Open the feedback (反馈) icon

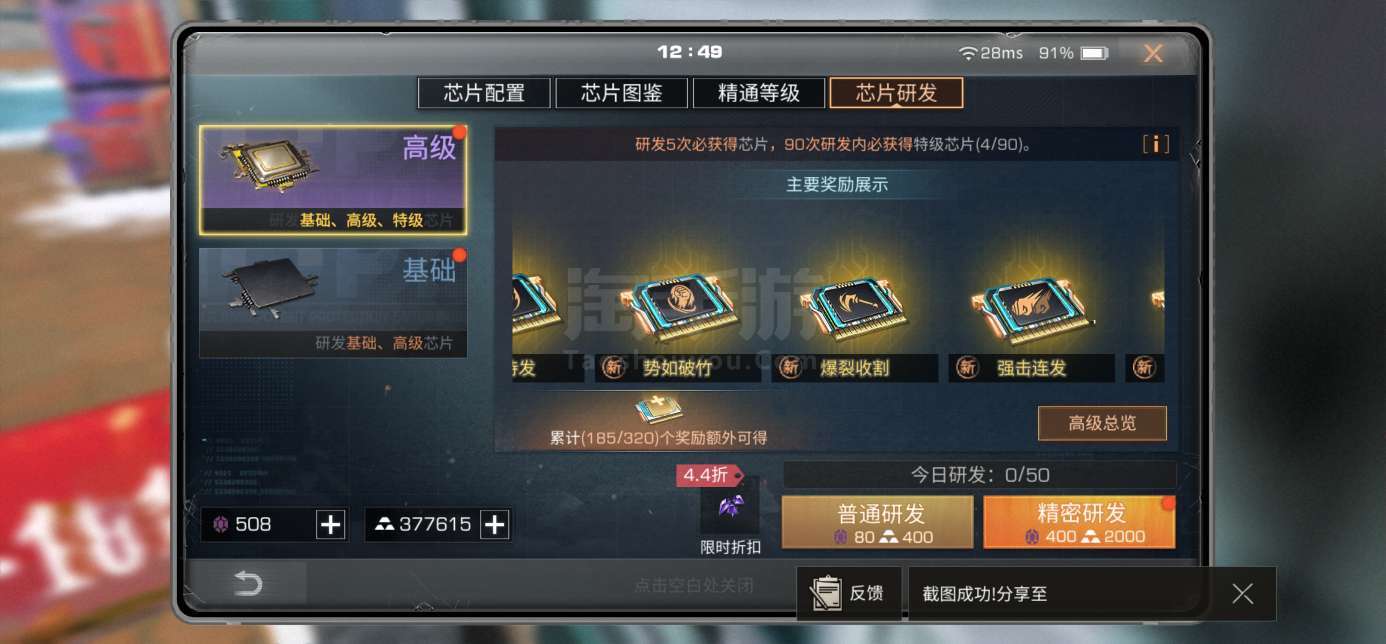849,594
